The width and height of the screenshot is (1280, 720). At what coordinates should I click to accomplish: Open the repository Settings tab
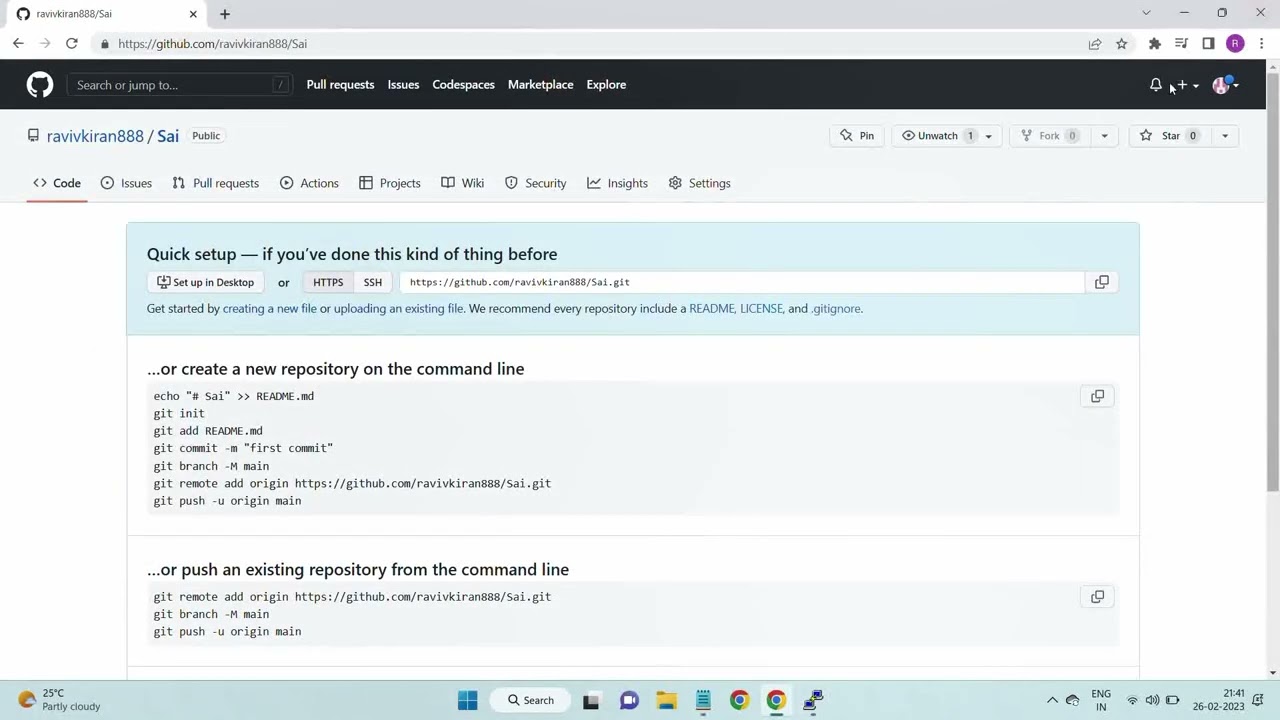pos(700,183)
